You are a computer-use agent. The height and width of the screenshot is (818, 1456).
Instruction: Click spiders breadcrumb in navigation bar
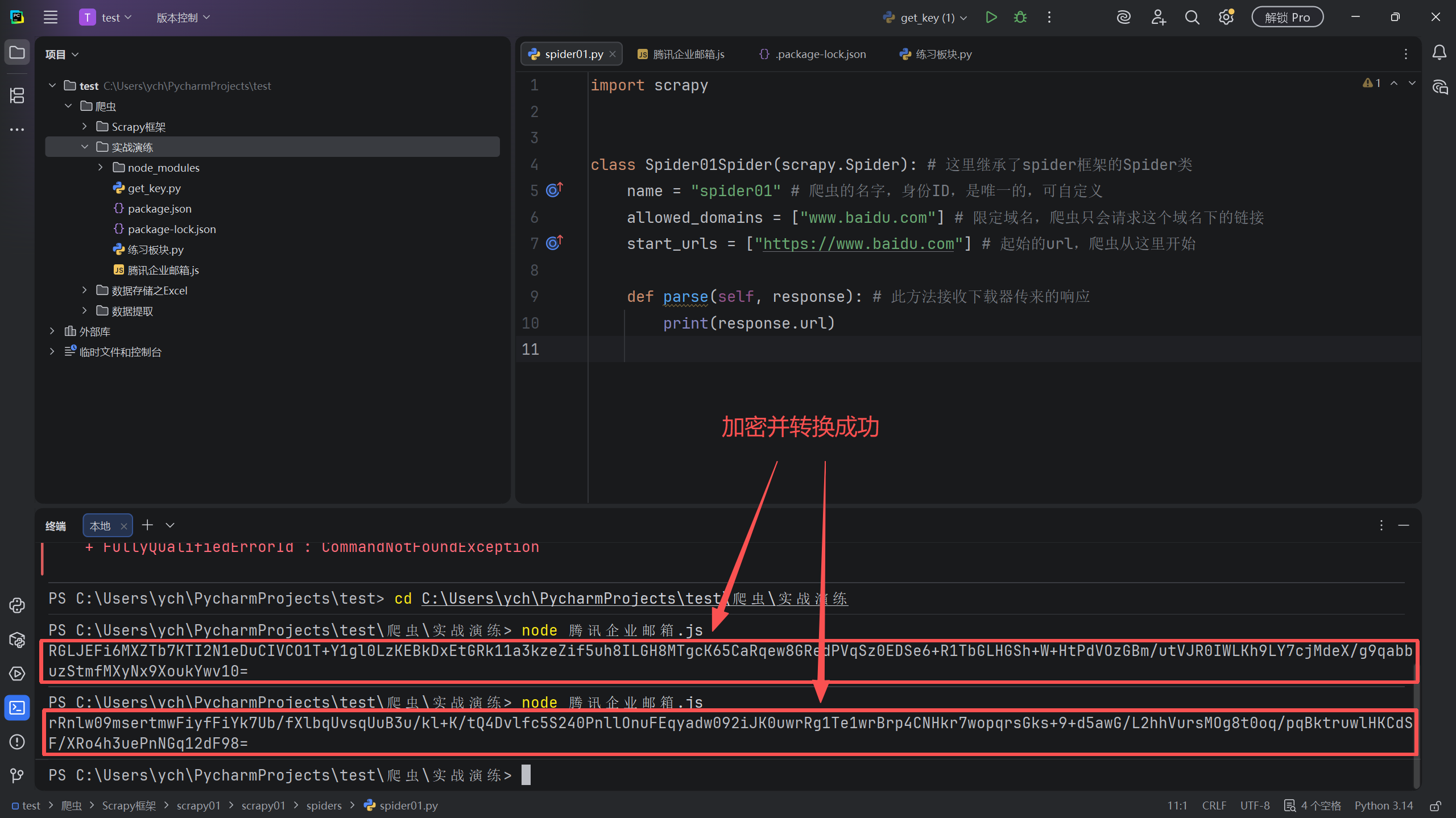(x=324, y=806)
